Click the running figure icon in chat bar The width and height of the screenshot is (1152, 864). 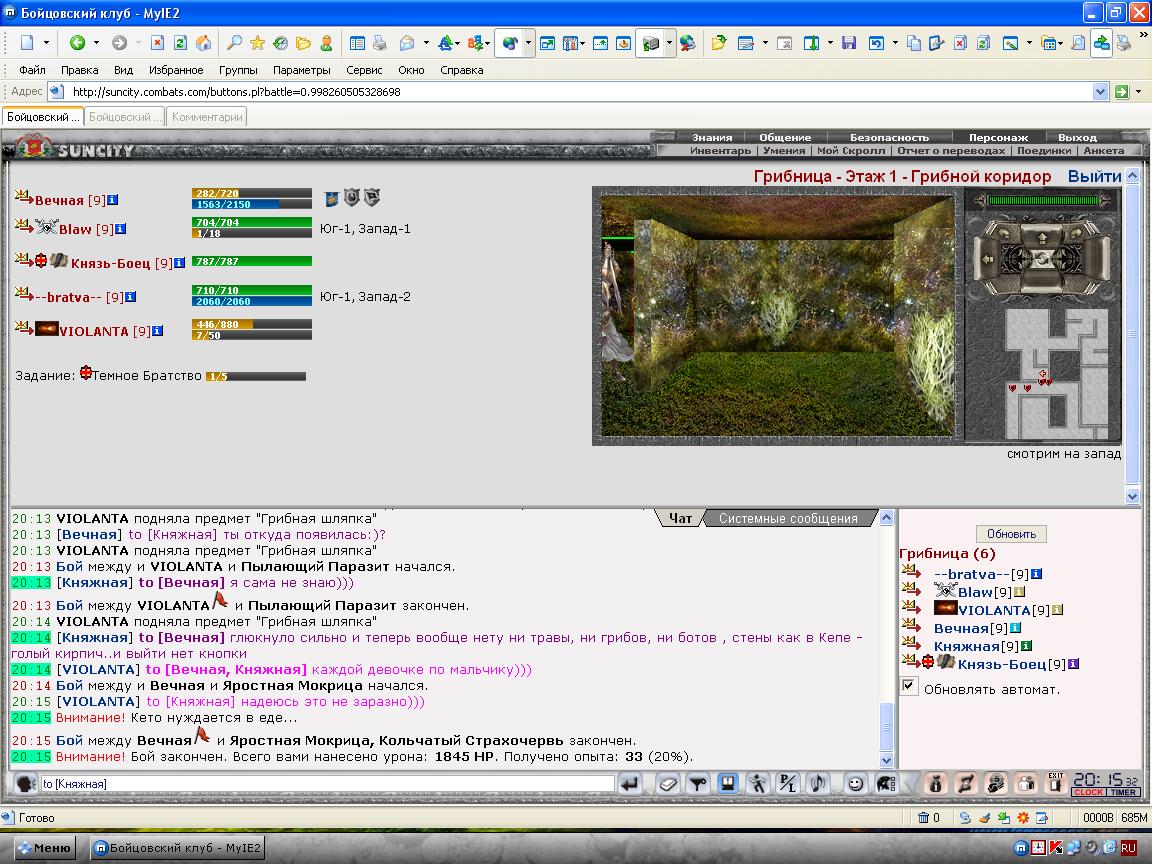757,784
